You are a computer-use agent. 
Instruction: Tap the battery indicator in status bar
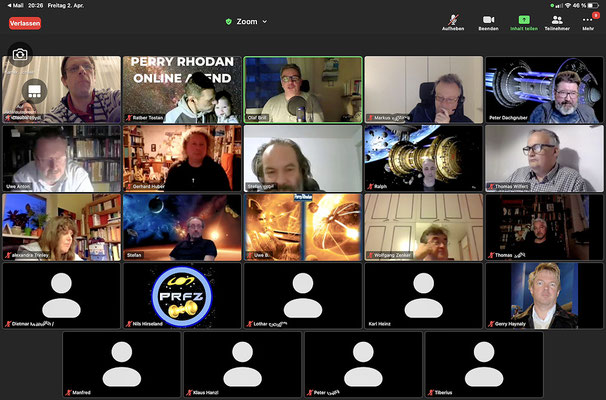point(593,5)
